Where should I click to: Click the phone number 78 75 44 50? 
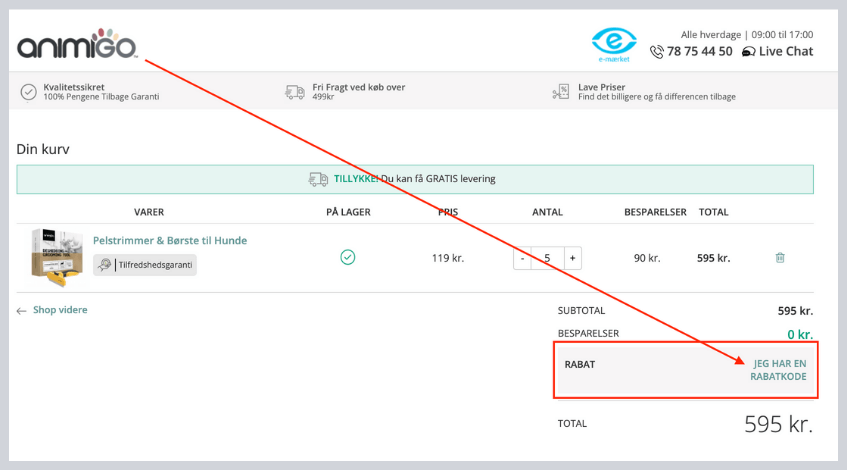(x=700, y=52)
